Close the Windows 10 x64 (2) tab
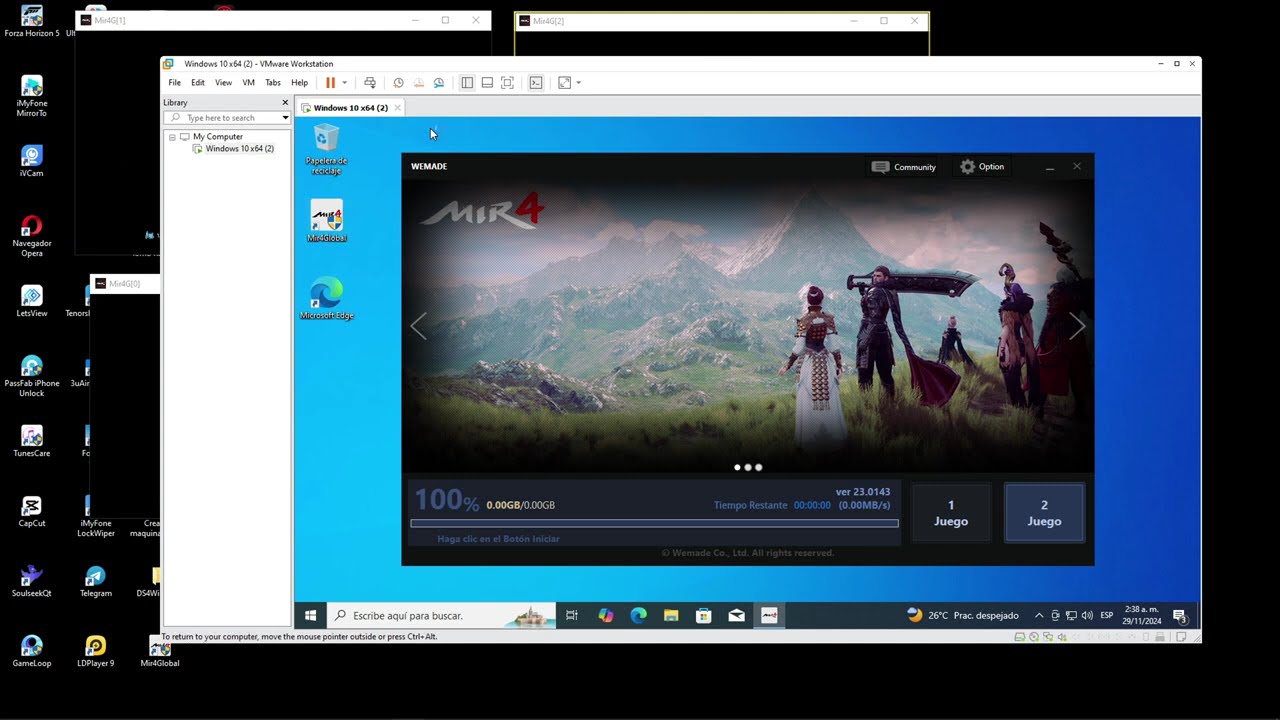The width and height of the screenshot is (1280, 720). click(x=397, y=107)
